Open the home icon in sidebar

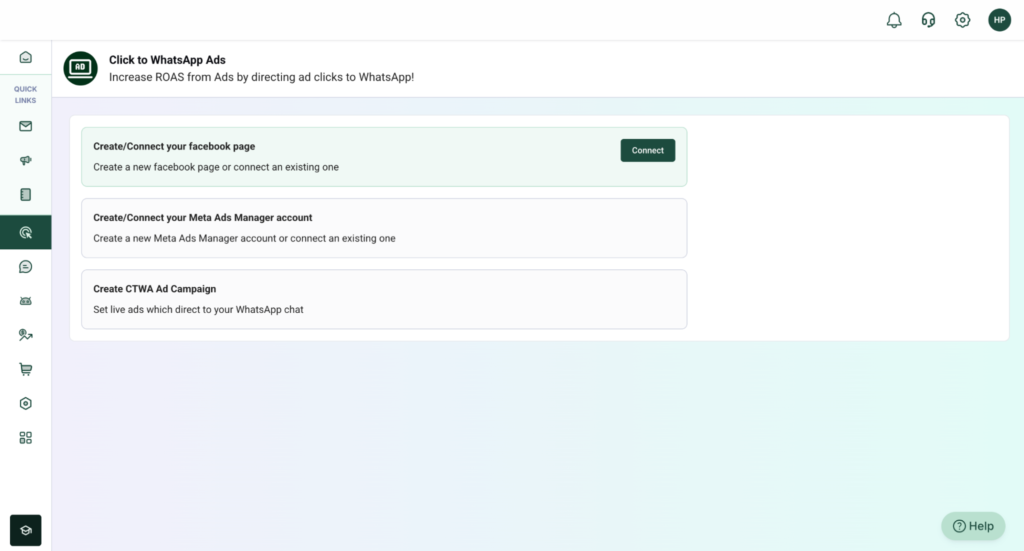click(25, 57)
